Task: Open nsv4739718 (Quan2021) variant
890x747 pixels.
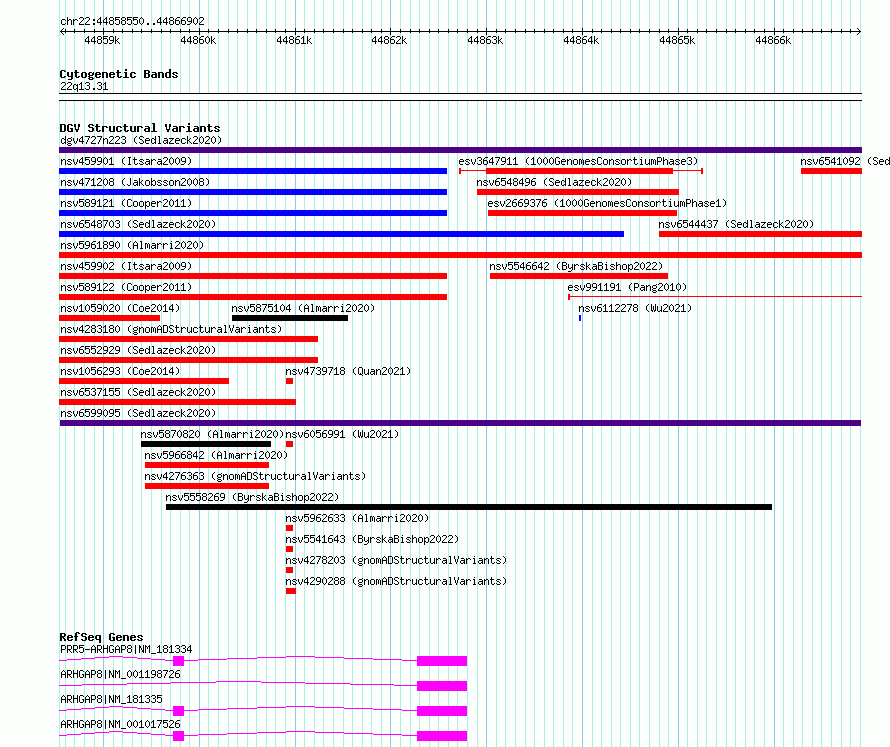Action: tap(348, 371)
